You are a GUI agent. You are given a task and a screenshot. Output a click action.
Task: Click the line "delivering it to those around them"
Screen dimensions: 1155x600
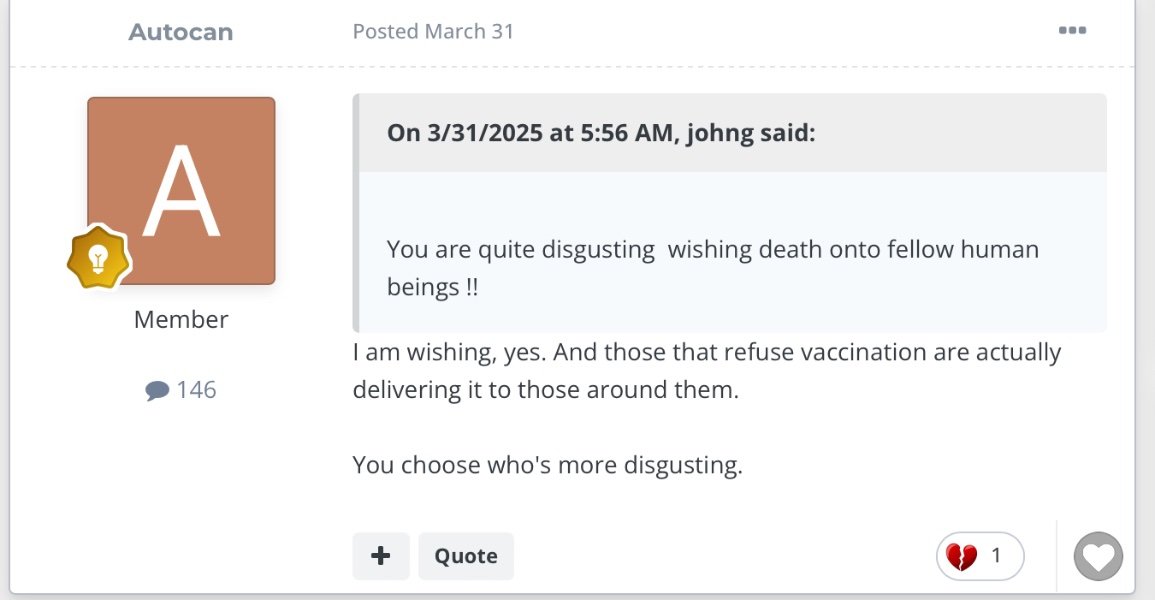click(545, 390)
